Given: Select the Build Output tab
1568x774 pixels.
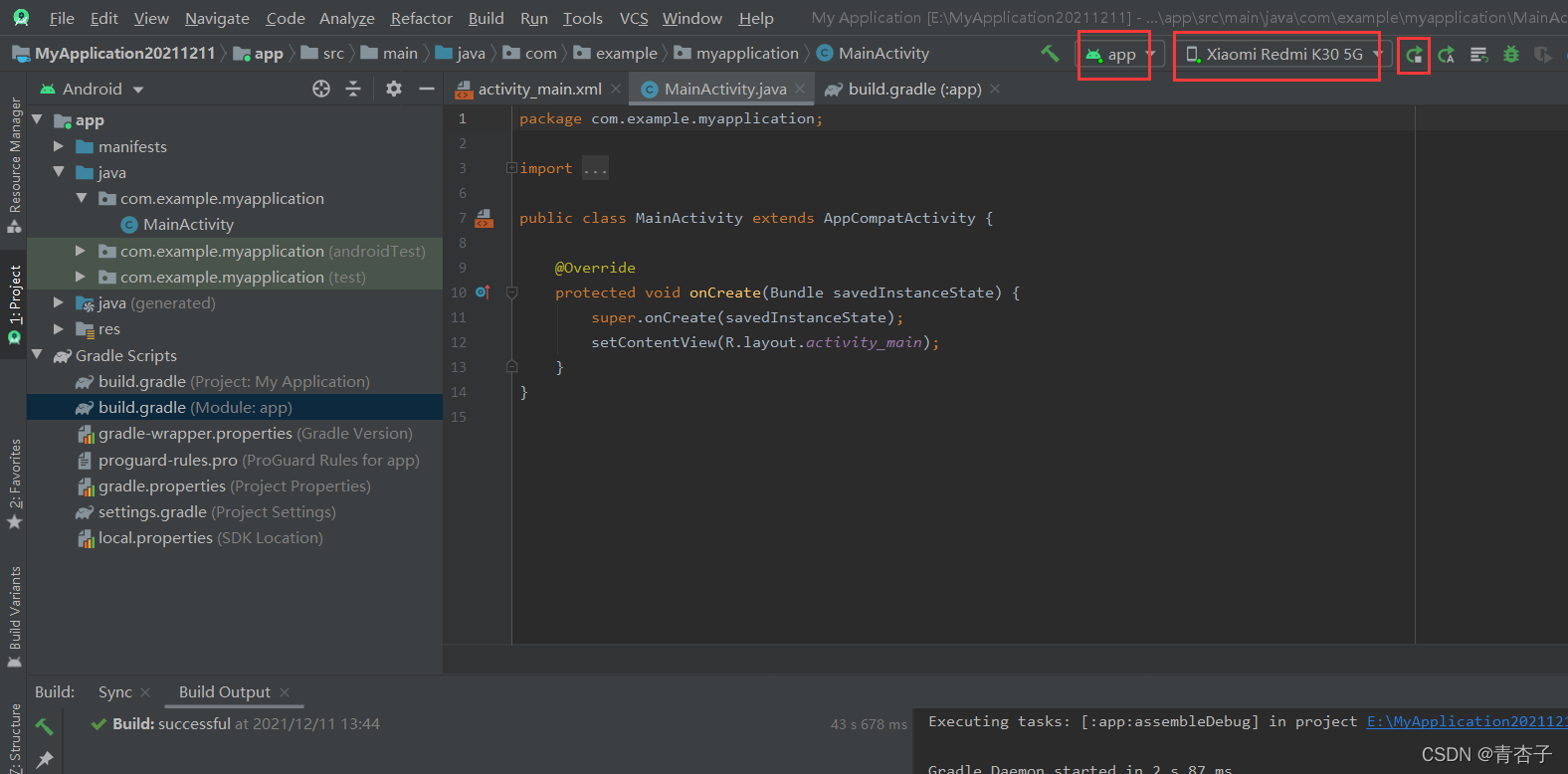Looking at the screenshot, I should [224, 692].
